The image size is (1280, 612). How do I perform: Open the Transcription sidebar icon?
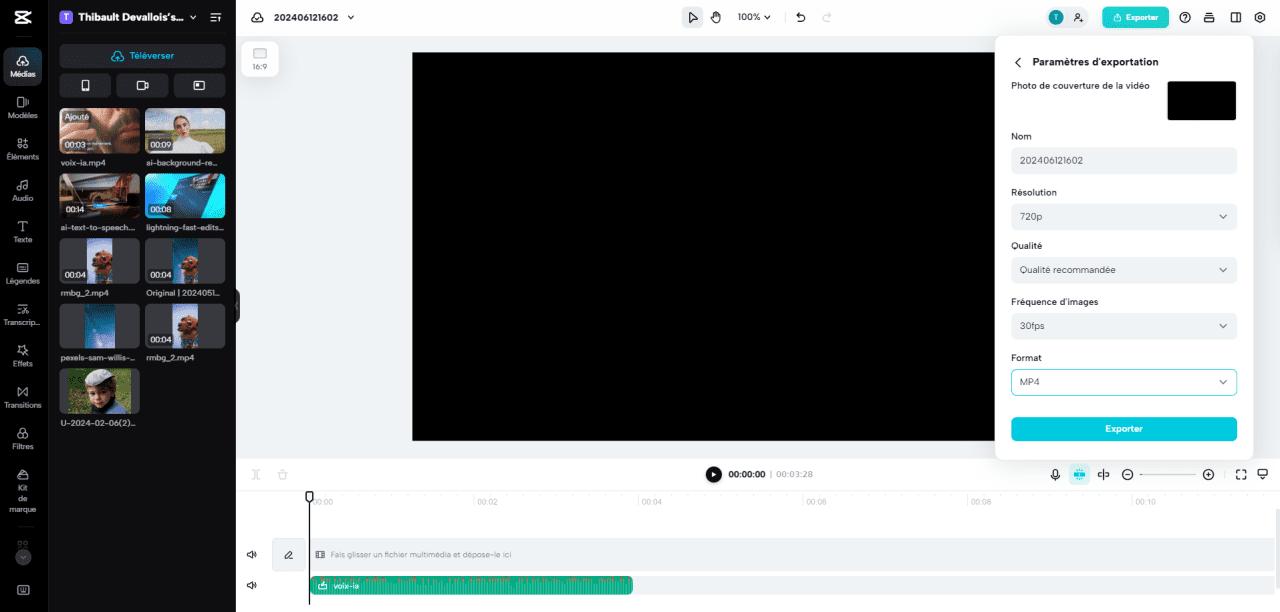tap(23, 315)
